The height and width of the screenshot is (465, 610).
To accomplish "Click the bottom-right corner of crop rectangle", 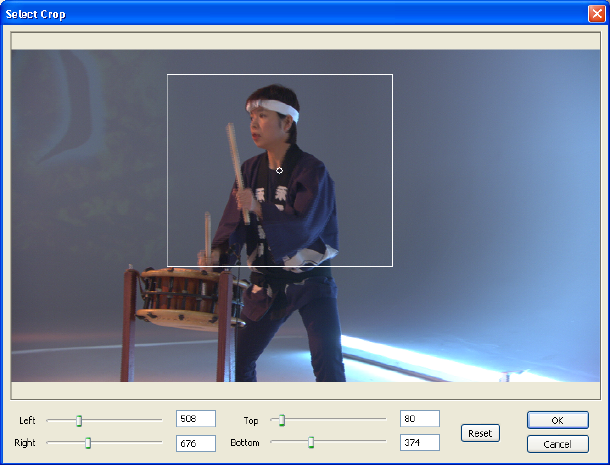I will 392,266.
